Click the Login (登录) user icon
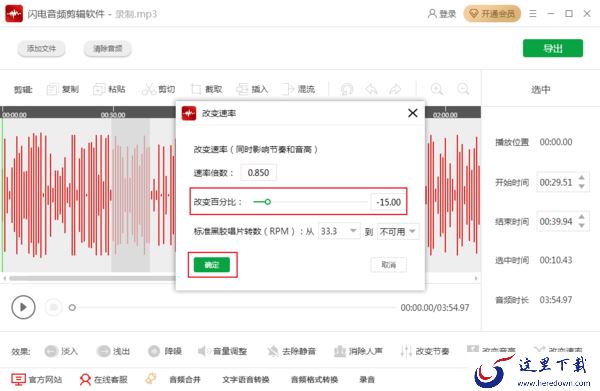 pyautogui.click(x=442, y=14)
